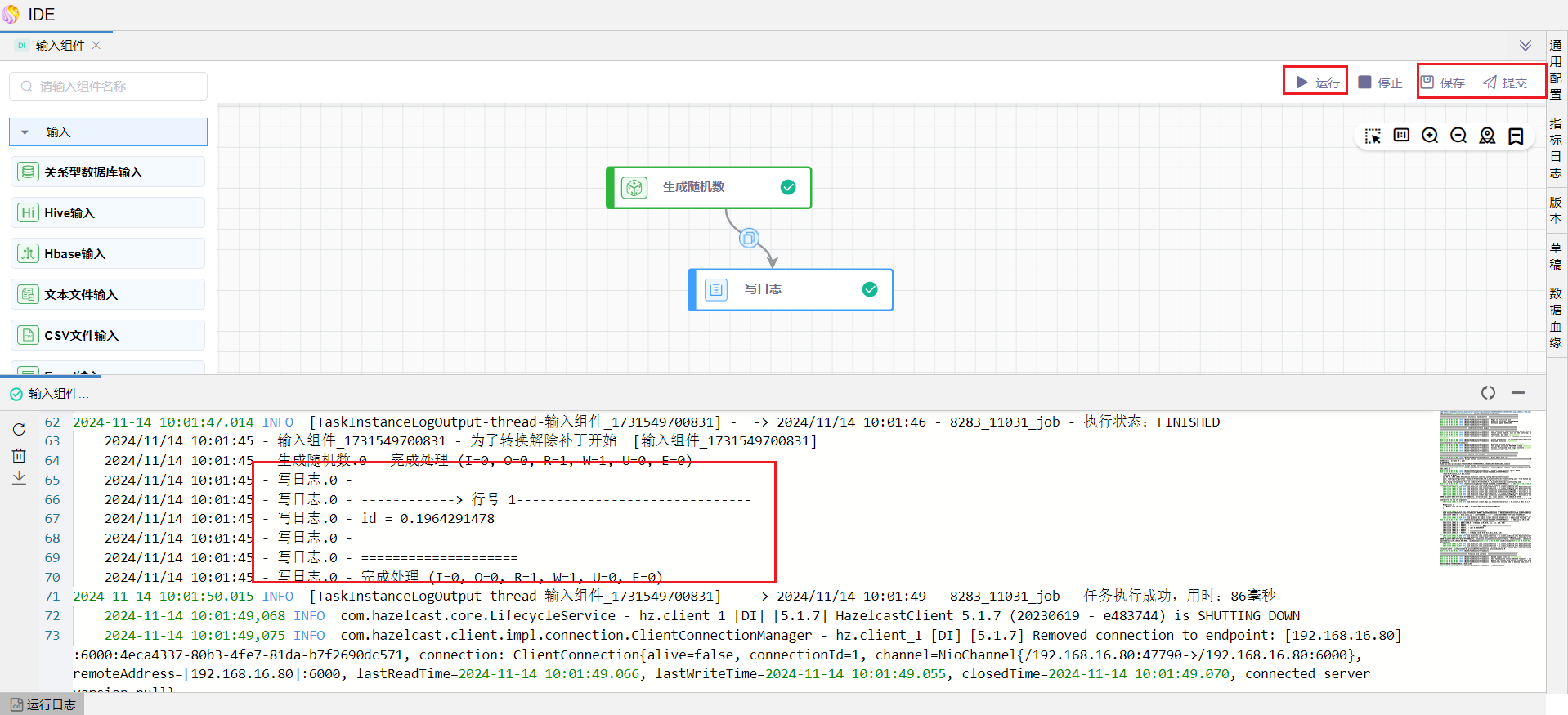This screenshot has height=715, width=1568.
Task: Click the zoom in magnifier icon
Action: [1430, 136]
